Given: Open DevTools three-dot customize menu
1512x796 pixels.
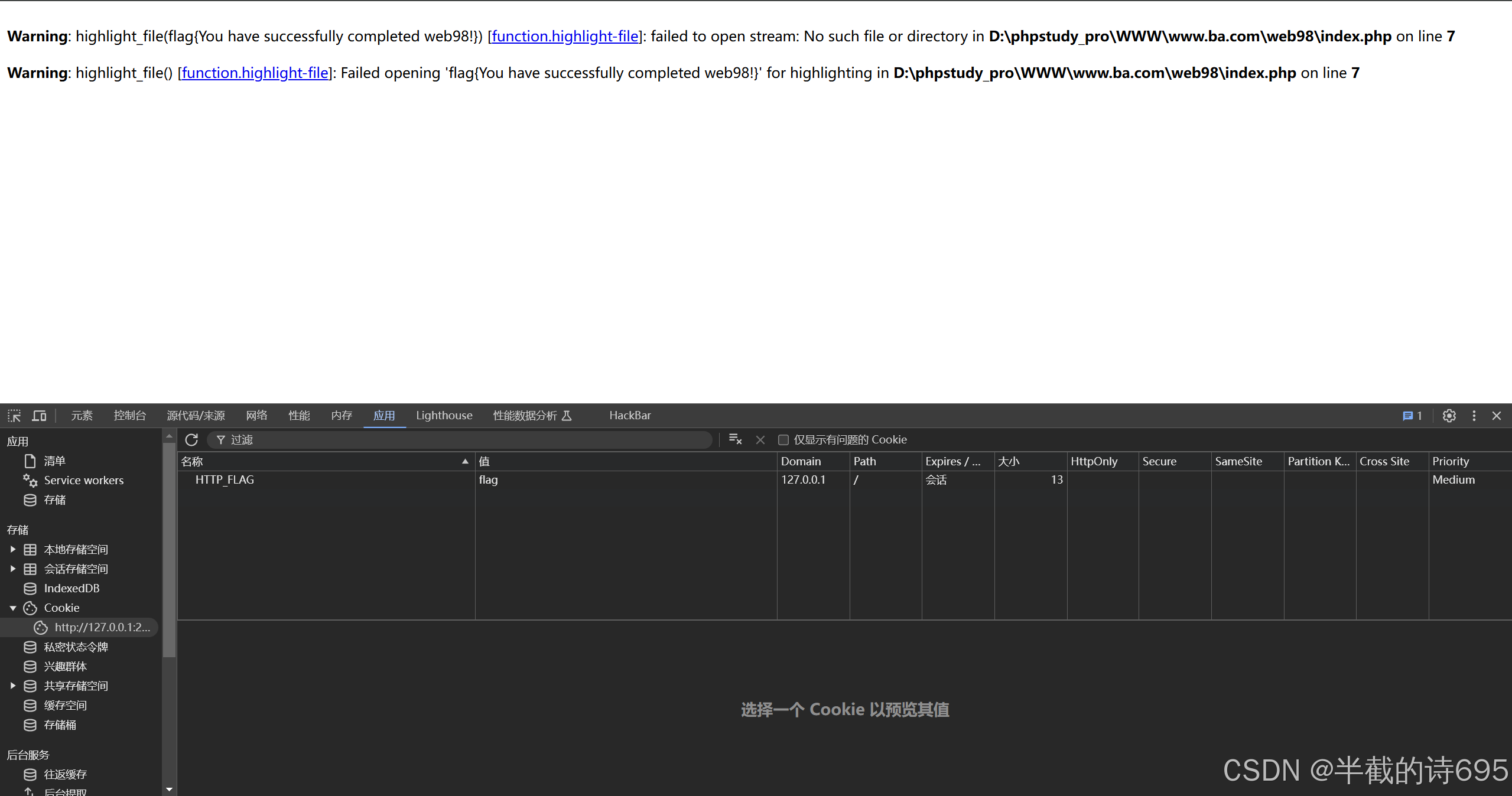Looking at the screenshot, I should [1474, 416].
